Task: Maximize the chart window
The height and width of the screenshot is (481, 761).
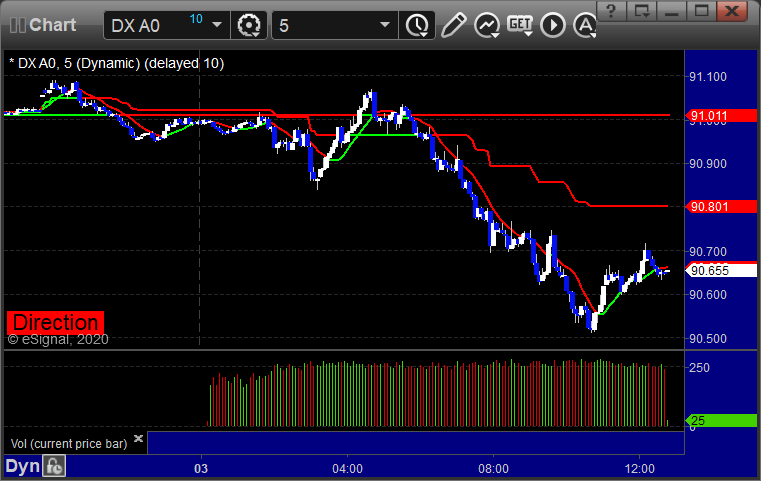Action: click(x=701, y=11)
